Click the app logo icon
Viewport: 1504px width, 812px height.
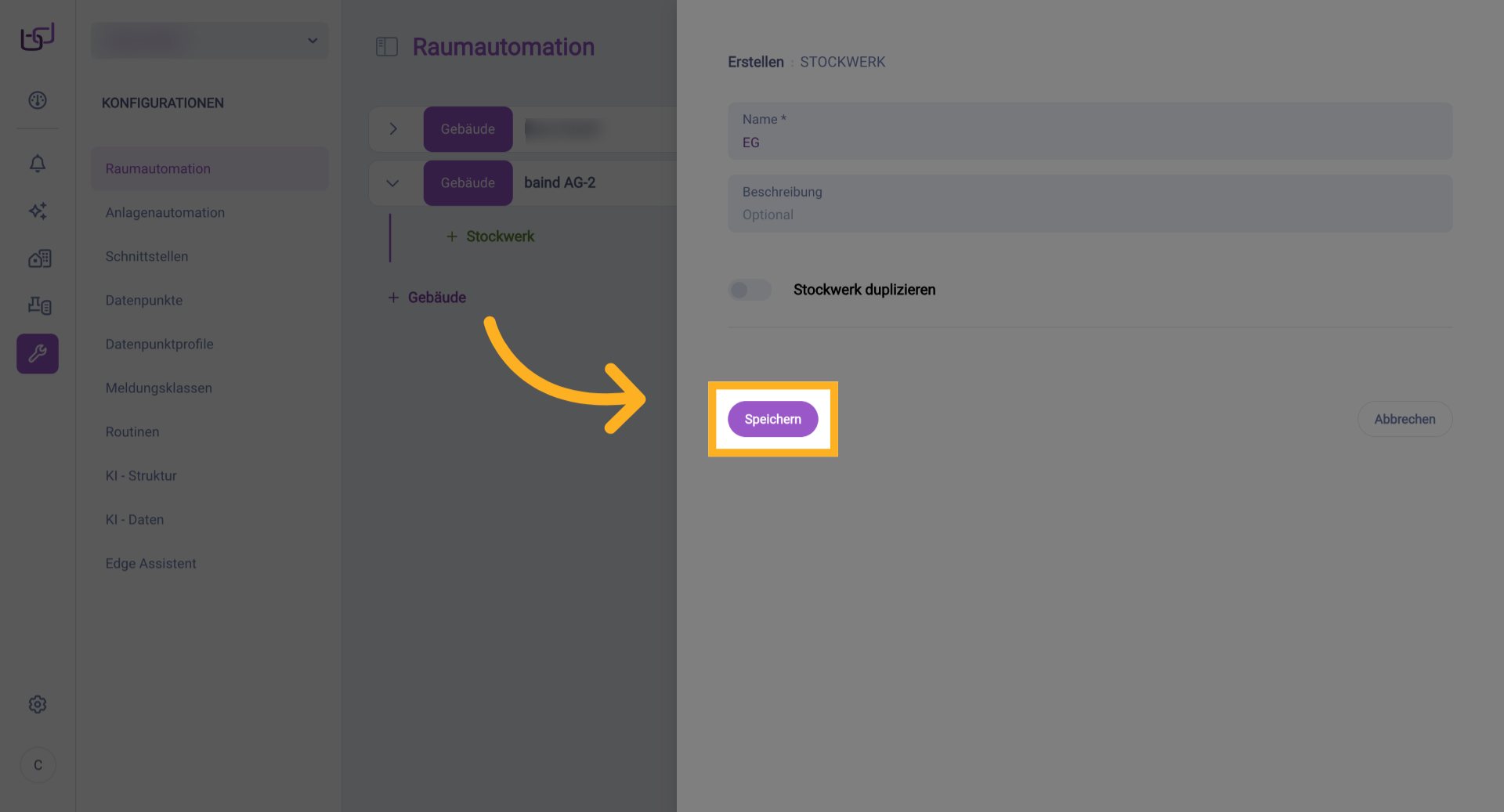point(38,36)
